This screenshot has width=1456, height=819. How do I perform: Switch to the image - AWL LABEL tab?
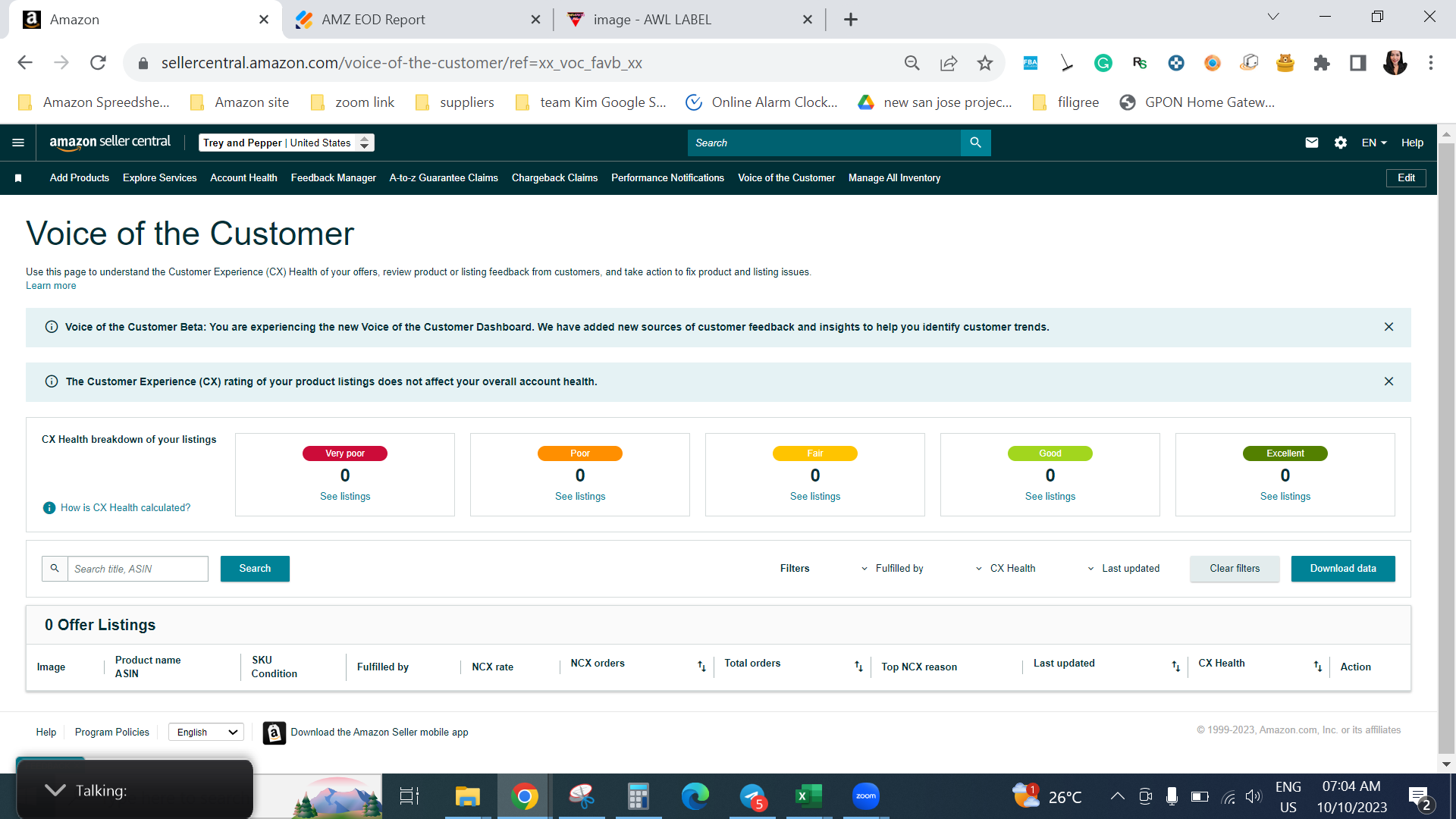point(689,20)
